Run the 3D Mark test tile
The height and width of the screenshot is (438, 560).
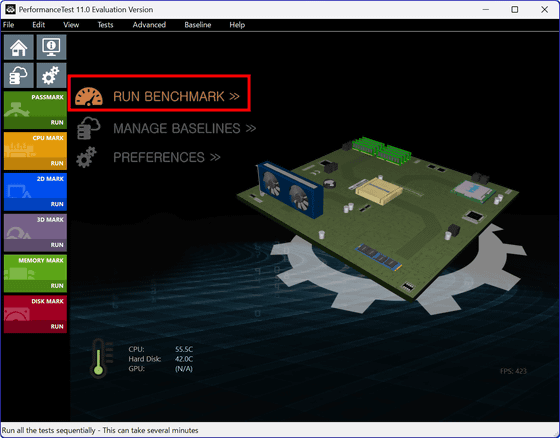35,233
